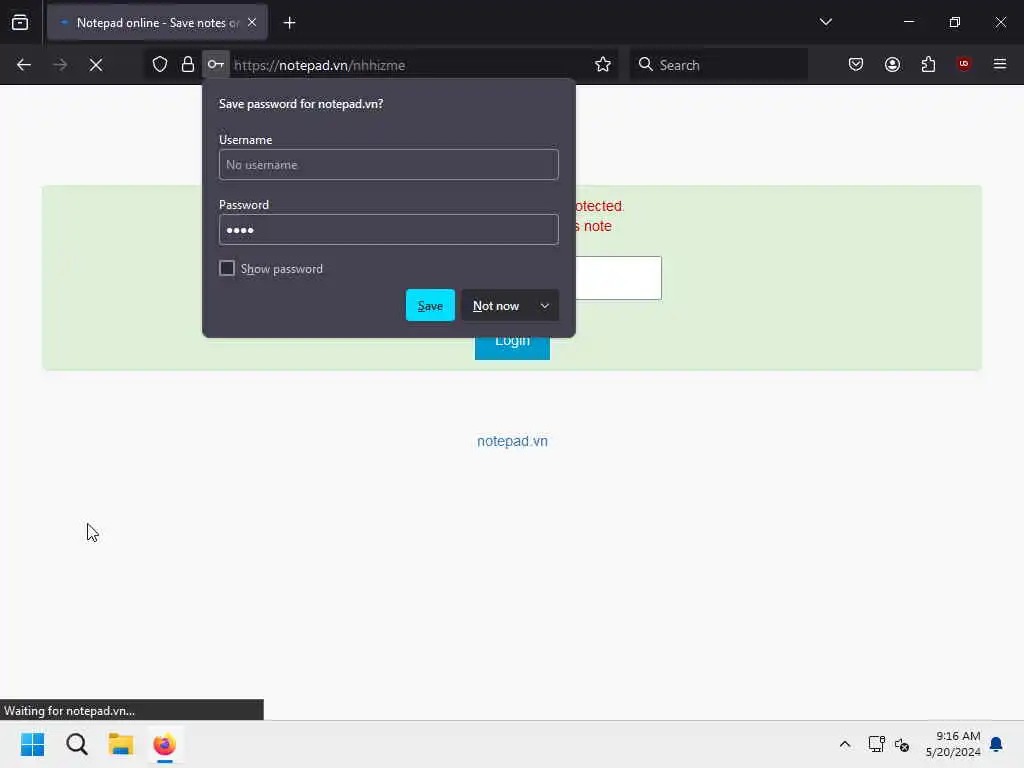
Task: Click the forward navigation arrow
Action: pyautogui.click(x=60, y=65)
